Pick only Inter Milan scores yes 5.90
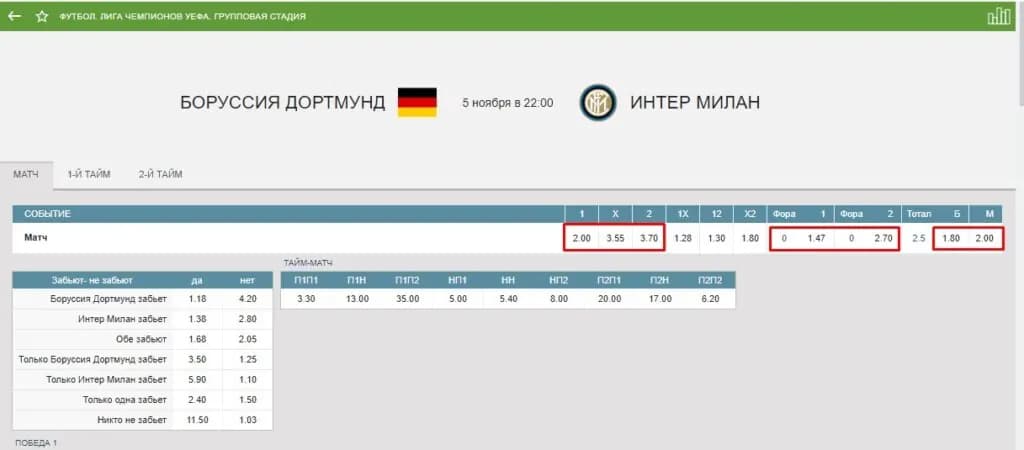 tap(197, 380)
